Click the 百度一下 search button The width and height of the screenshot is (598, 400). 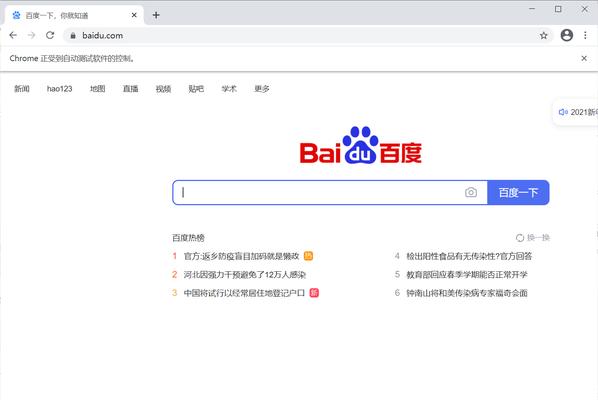pyautogui.click(x=518, y=193)
